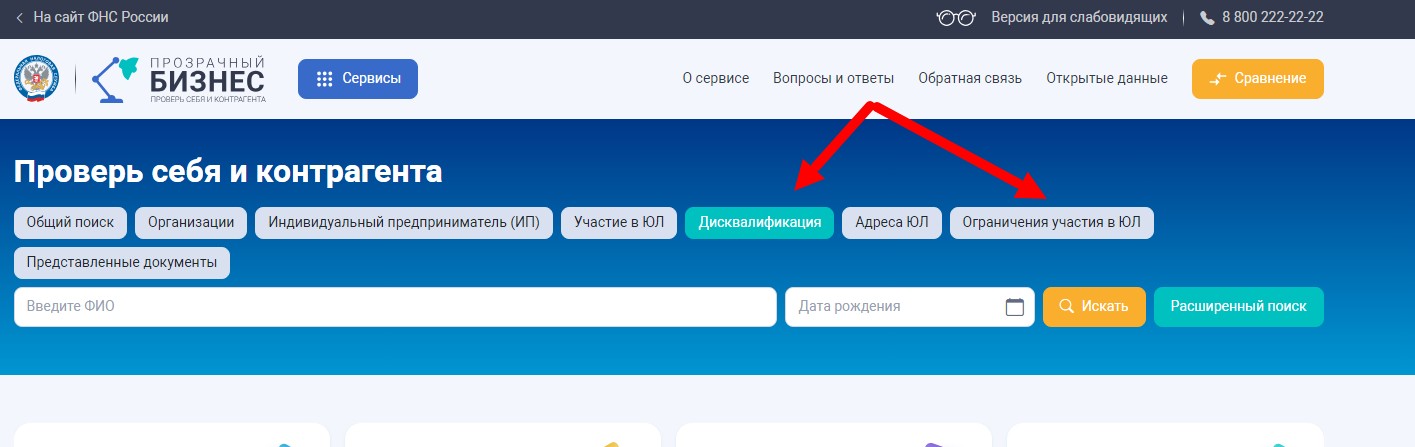The image size is (1415, 447).
Task: Open Версия для слабовидящих link
Action: point(1079,18)
